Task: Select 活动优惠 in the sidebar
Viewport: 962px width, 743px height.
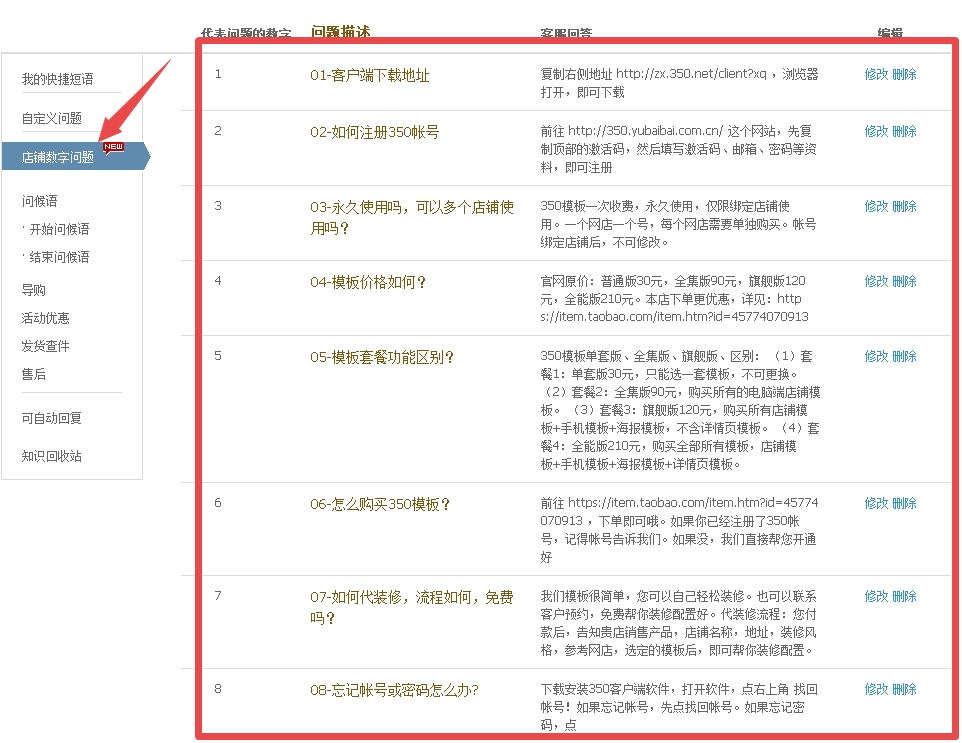Action: tap(46, 318)
